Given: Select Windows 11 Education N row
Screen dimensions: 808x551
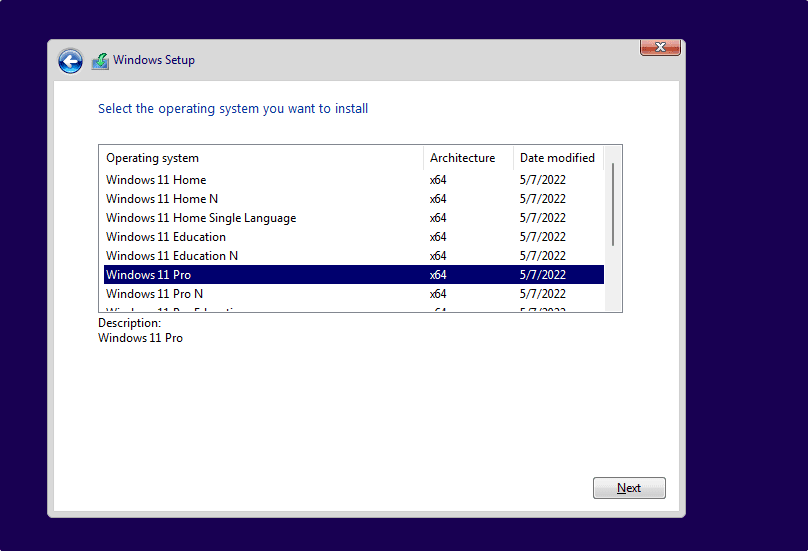Looking at the screenshot, I should pyautogui.click(x=354, y=256).
